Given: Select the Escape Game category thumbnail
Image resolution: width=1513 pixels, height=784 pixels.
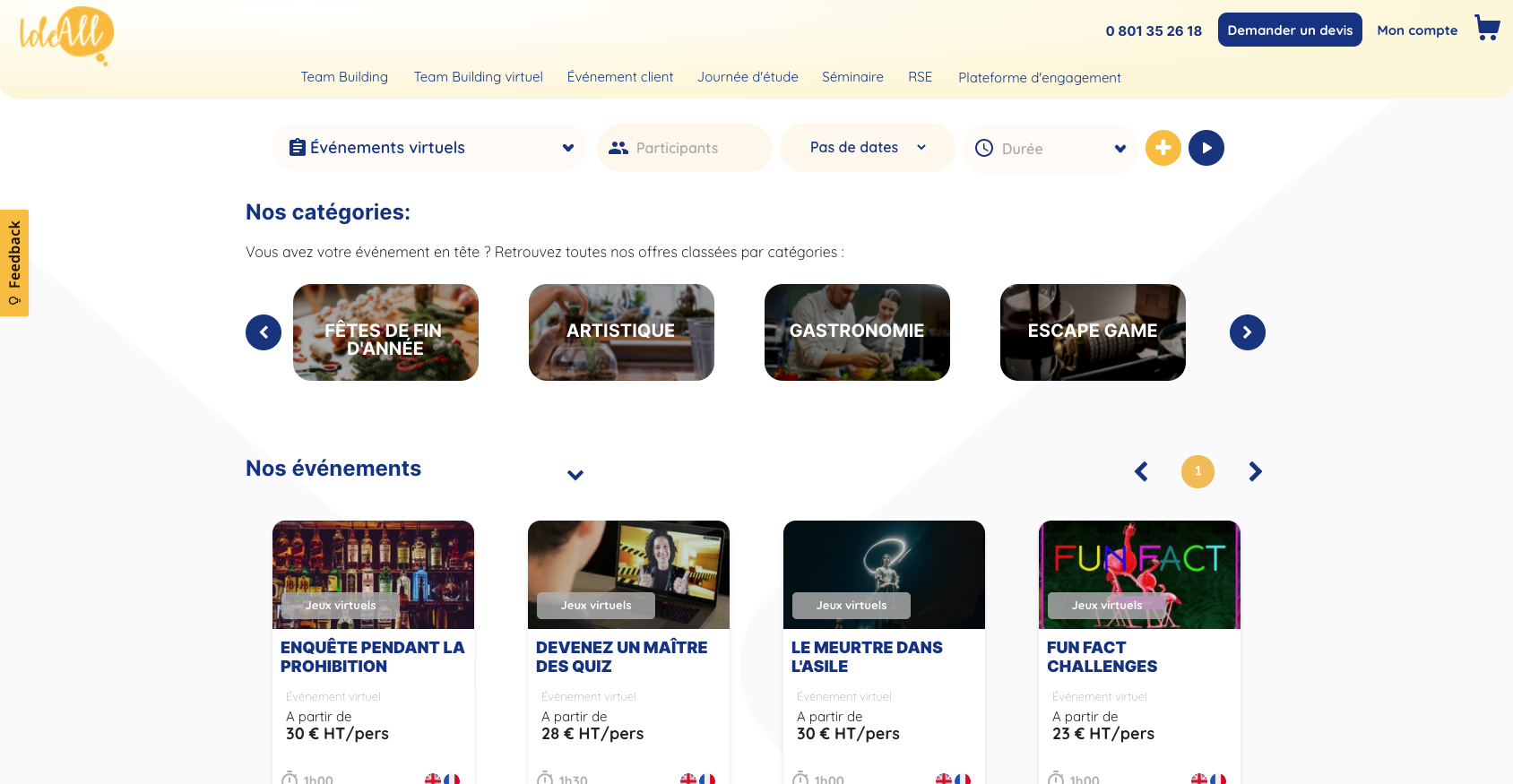Looking at the screenshot, I should click(1092, 332).
